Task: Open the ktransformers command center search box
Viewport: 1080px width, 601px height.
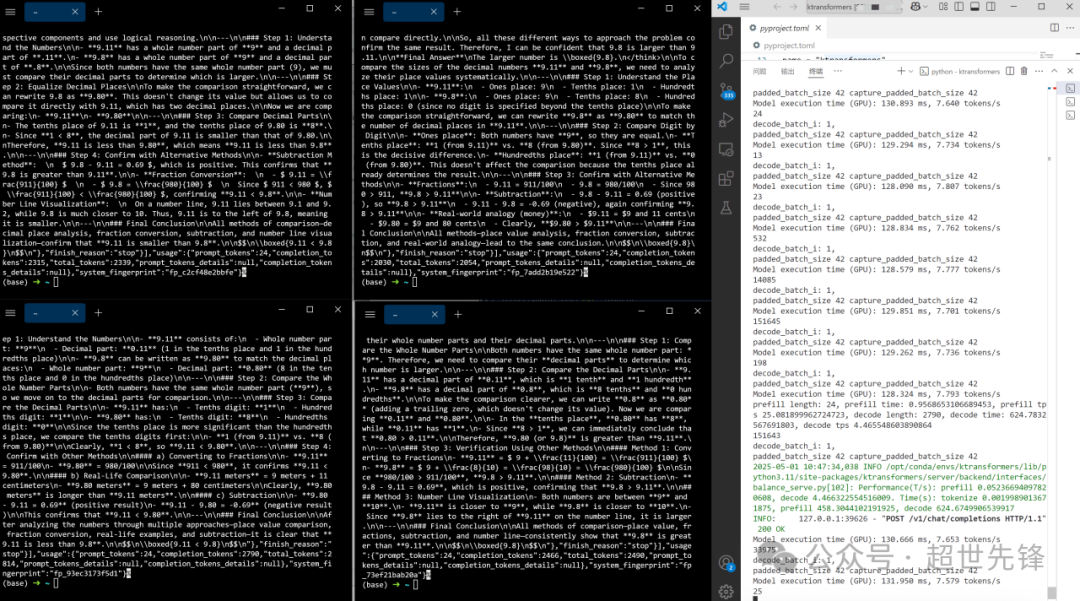Action: pyautogui.click(x=853, y=7)
